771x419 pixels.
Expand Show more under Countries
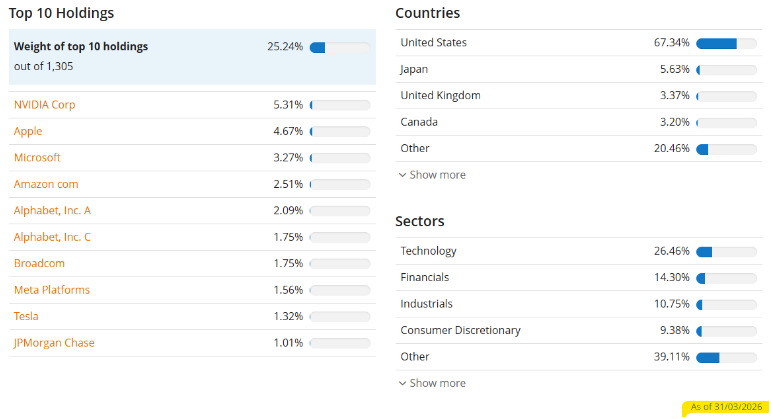click(432, 175)
